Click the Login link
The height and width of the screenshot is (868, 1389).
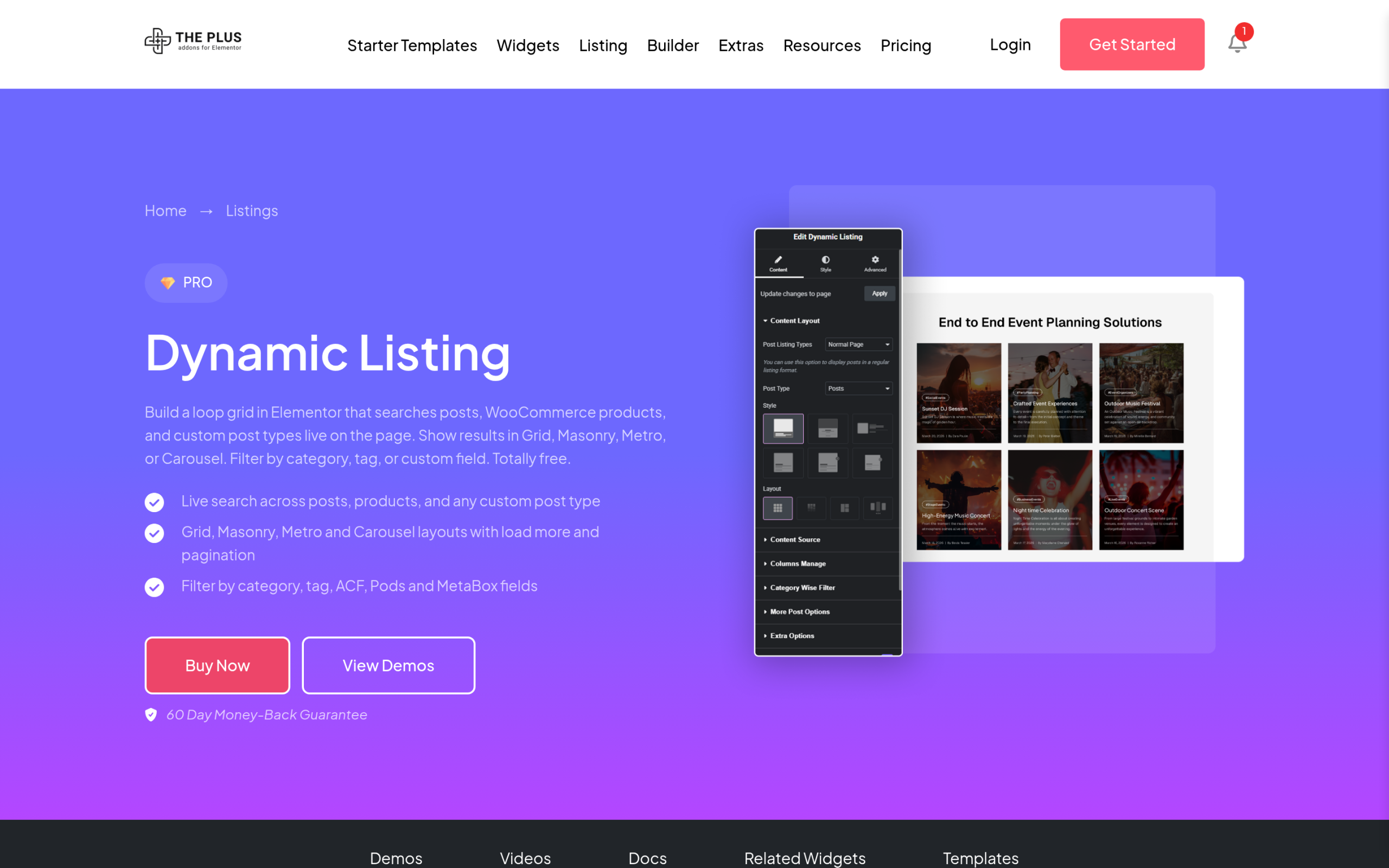tap(1010, 44)
